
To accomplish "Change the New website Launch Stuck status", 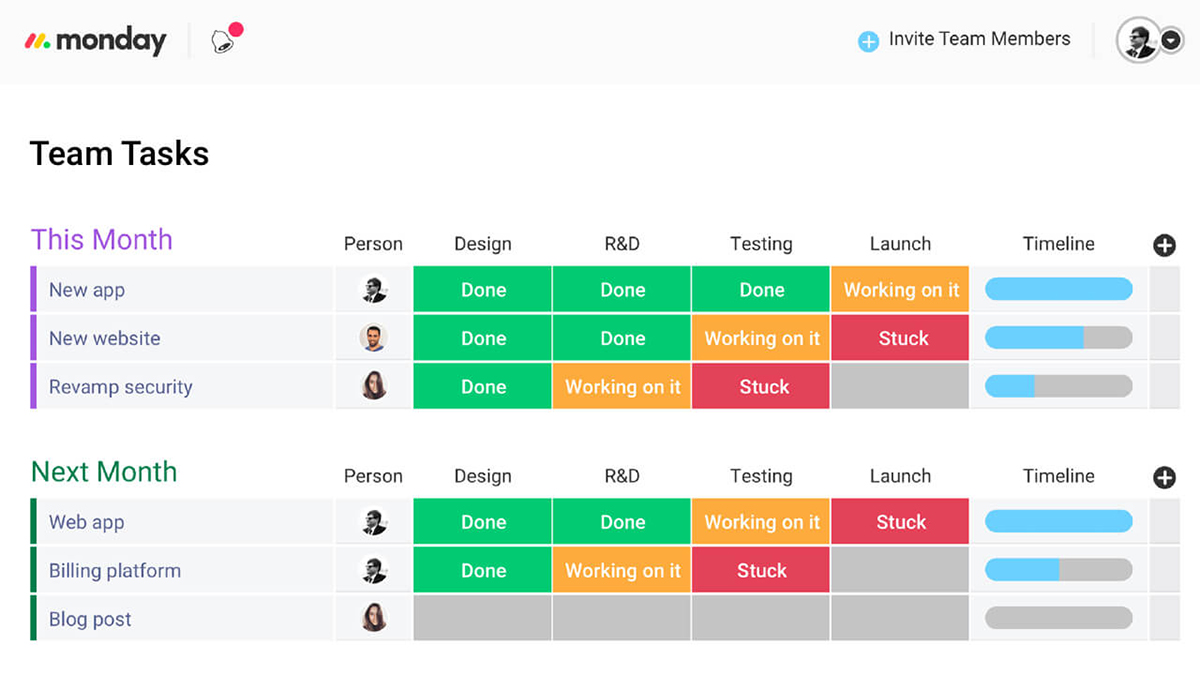I will click(x=900, y=338).
